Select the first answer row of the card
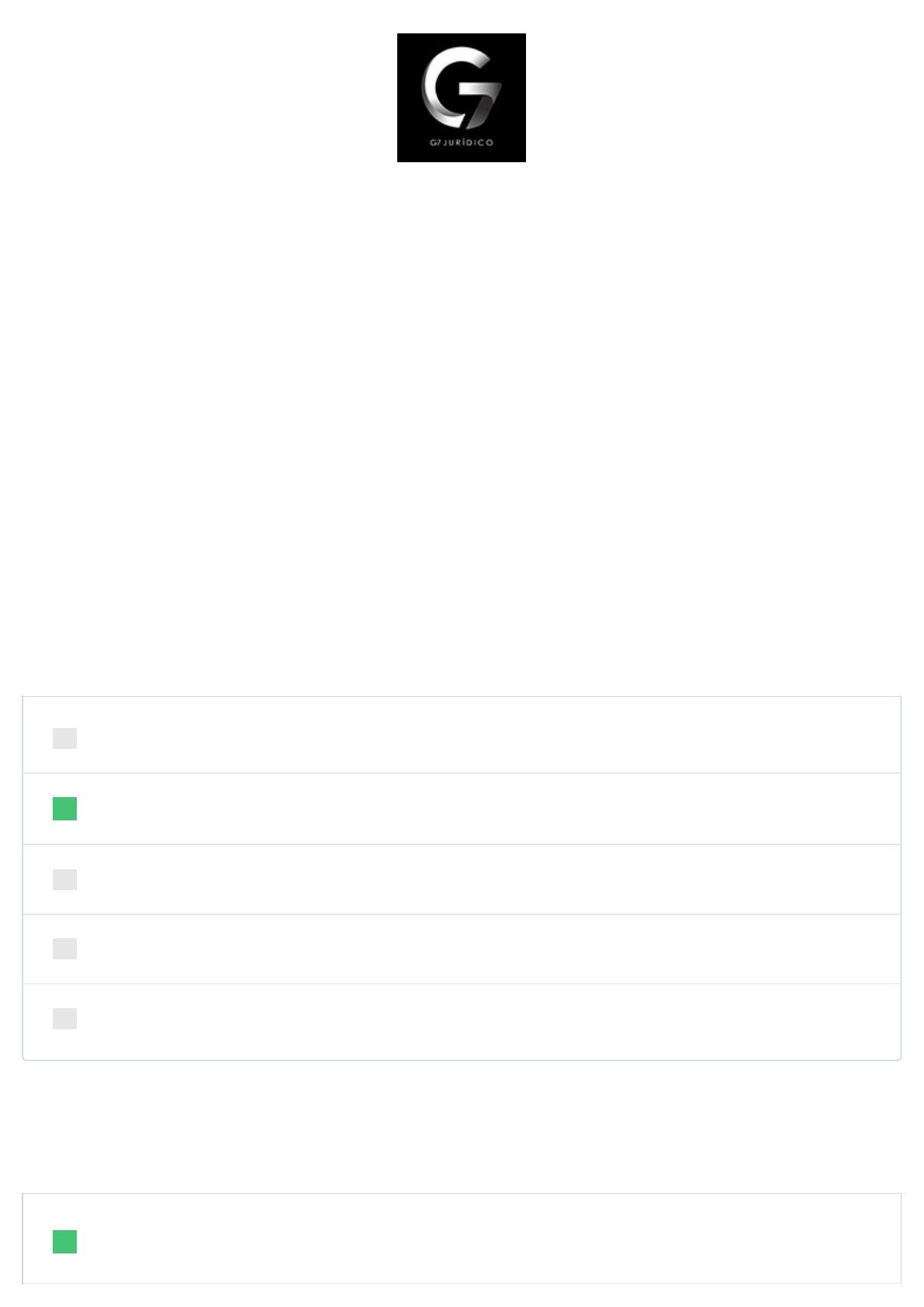Image resolution: width=924 pixels, height=1307 pixels. [x=462, y=735]
